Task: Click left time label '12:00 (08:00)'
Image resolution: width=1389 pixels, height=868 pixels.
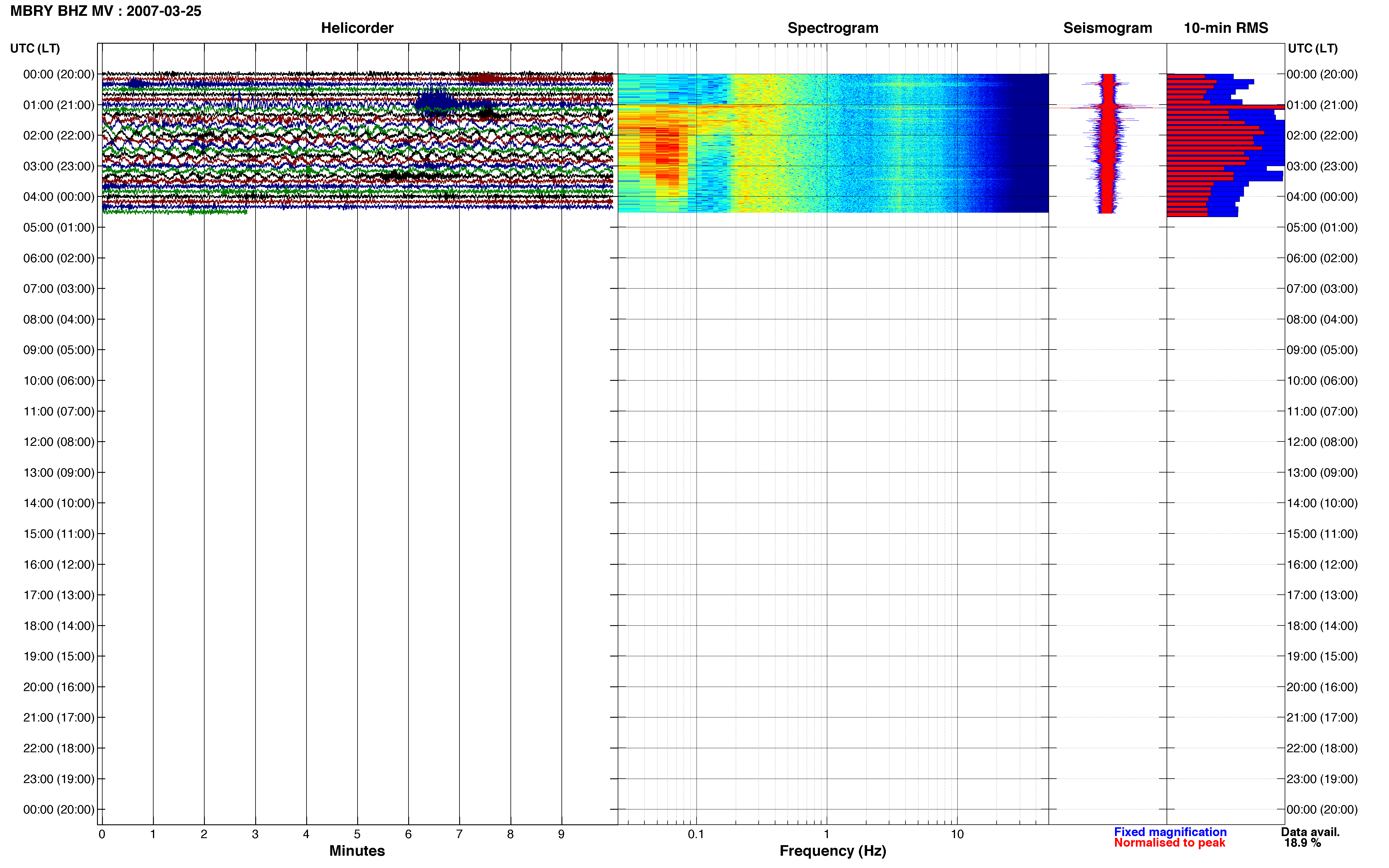Action: tap(59, 442)
